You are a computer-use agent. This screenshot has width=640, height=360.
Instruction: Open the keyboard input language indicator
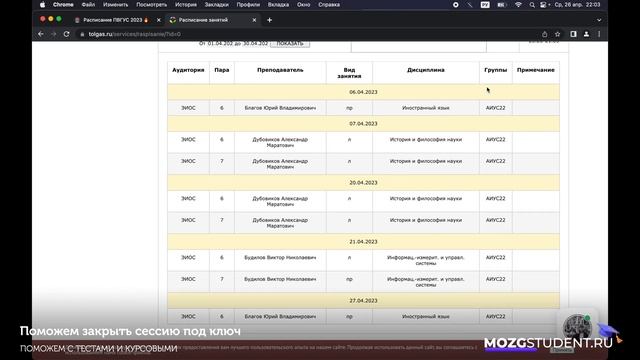coord(485,5)
